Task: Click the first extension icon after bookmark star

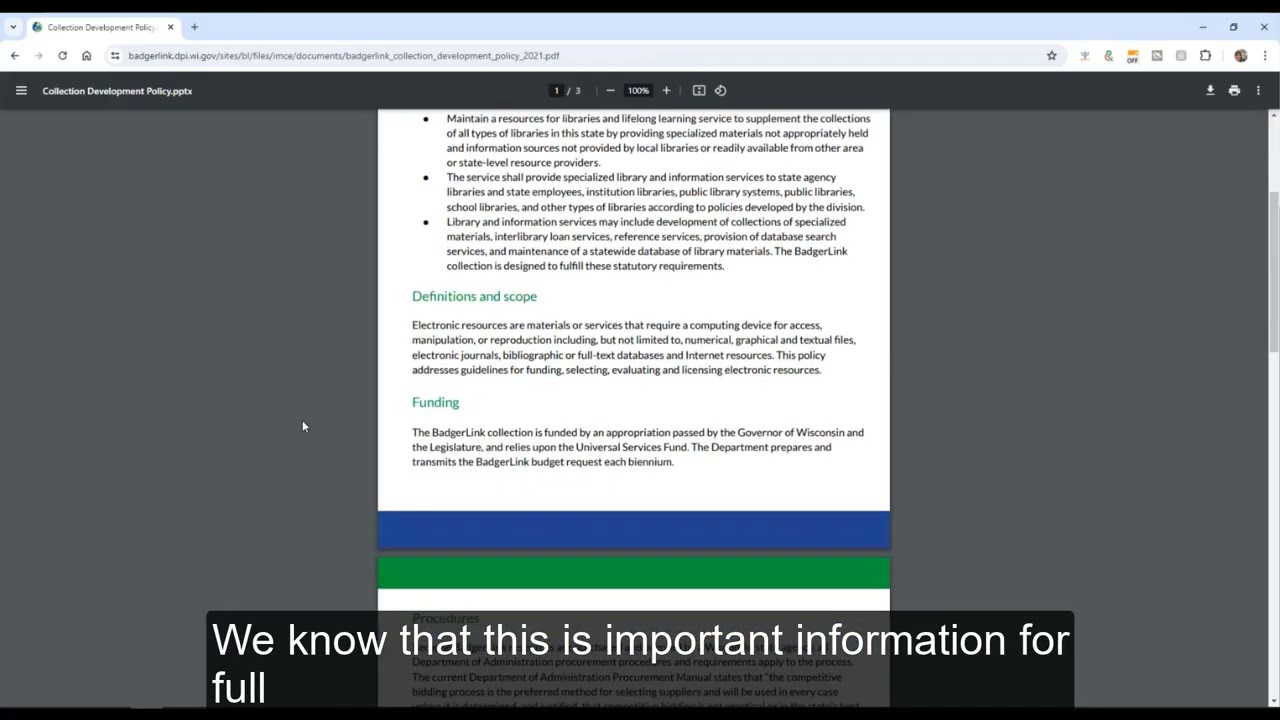Action: [1084, 56]
